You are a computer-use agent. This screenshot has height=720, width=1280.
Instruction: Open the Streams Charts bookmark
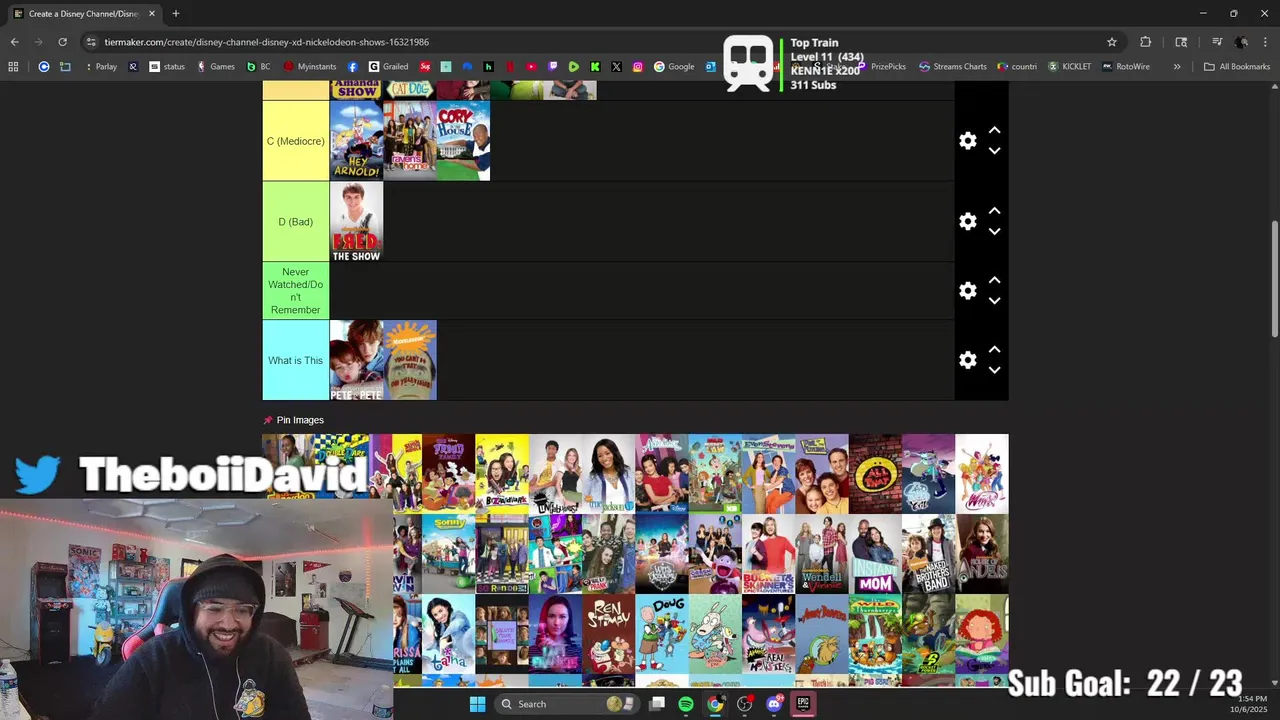(953, 67)
